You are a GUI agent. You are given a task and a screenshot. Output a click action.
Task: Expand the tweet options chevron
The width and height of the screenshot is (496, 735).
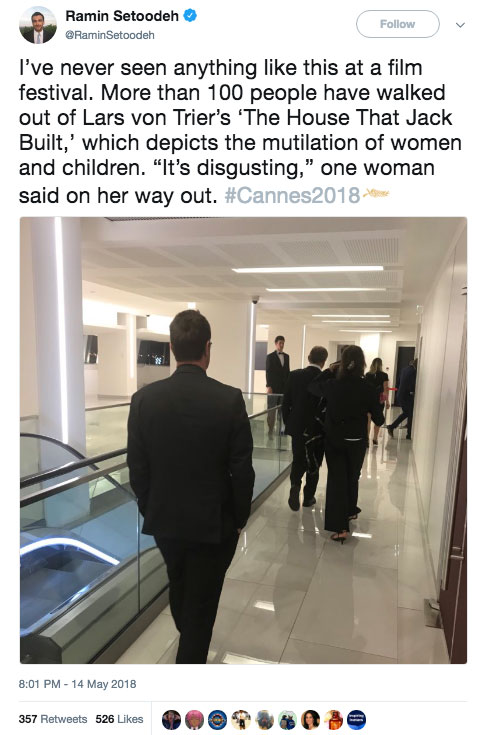(x=460, y=25)
